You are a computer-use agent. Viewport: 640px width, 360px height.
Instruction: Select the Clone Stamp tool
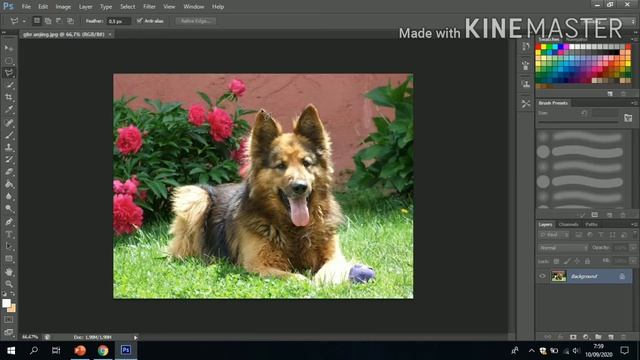point(9,147)
